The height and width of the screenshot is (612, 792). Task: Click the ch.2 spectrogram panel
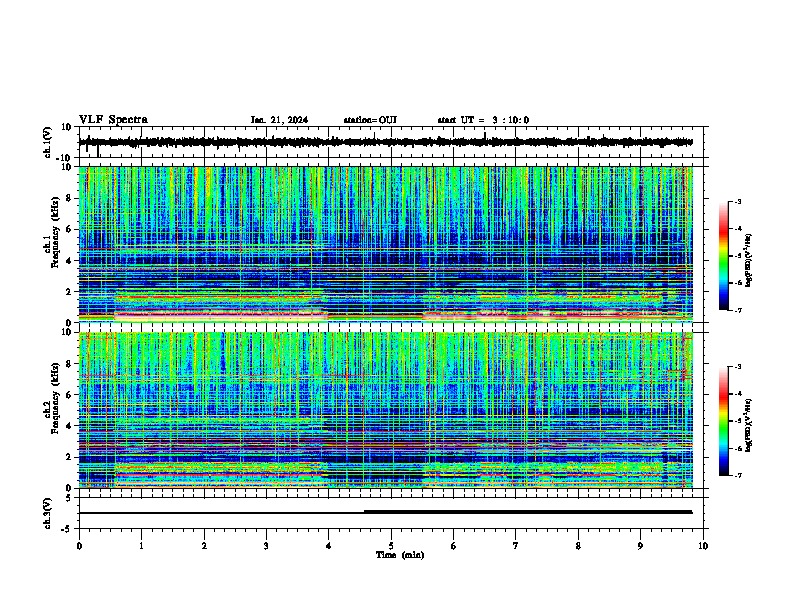[x=386, y=410]
